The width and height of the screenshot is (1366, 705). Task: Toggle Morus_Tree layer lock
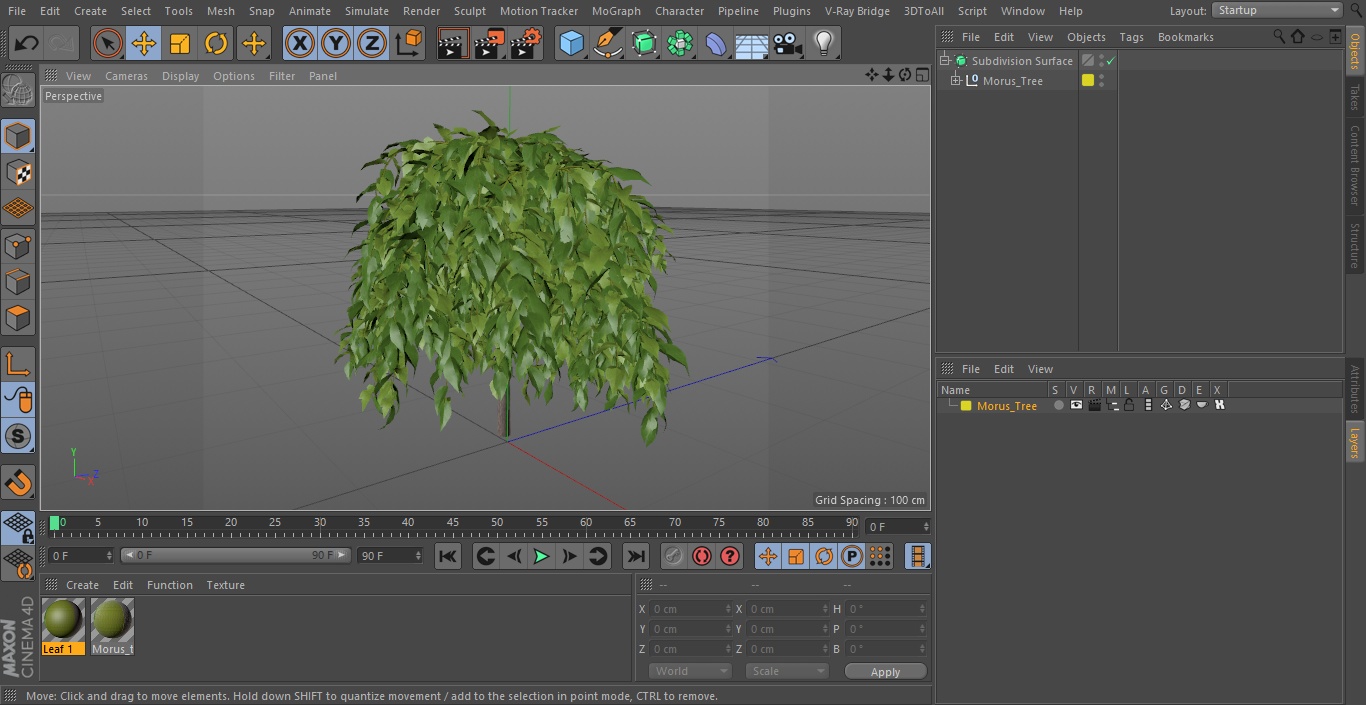point(1129,405)
